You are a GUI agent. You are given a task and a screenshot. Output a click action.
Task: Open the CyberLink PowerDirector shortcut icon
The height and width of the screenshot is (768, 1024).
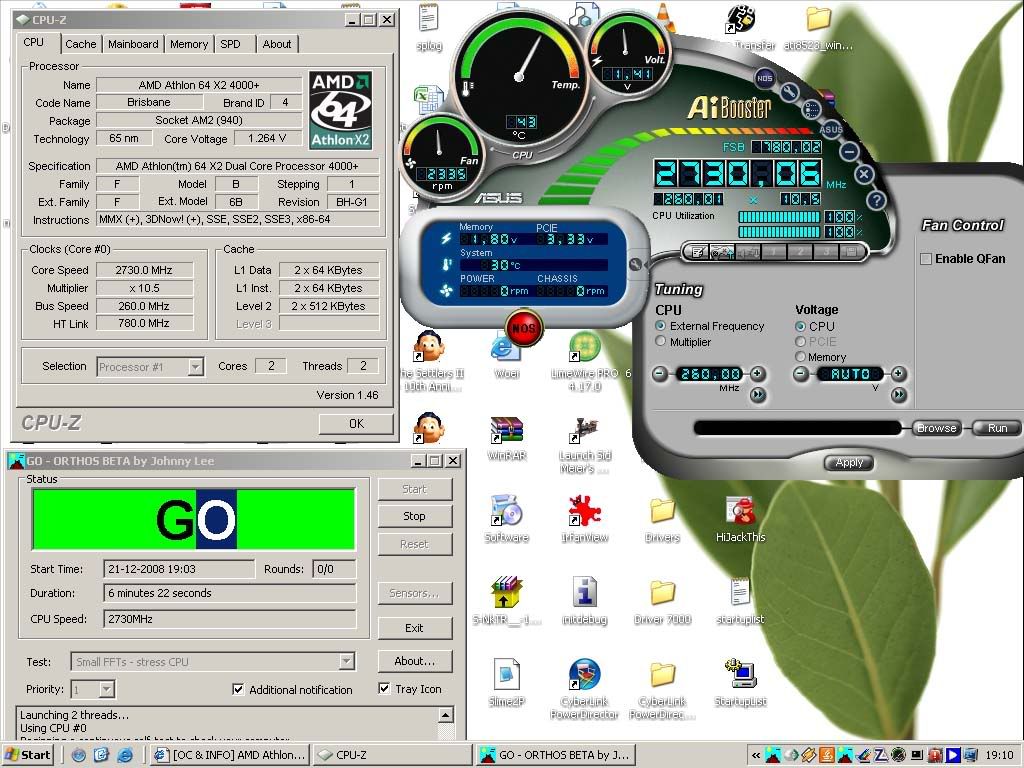tap(584, 690)
